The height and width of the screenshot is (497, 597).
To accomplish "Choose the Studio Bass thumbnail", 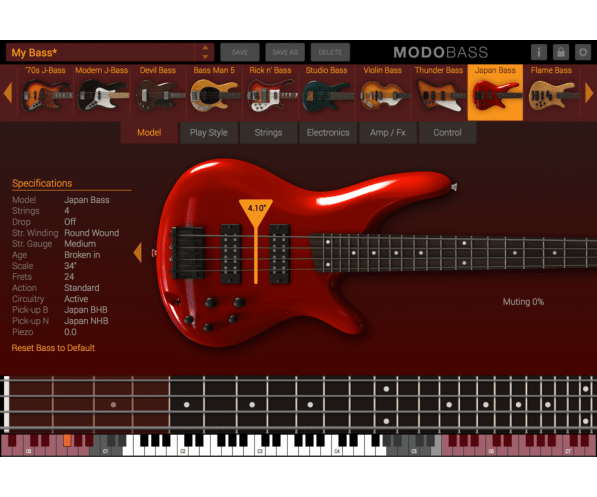I will pyautogui.click(x=326, y=93).
